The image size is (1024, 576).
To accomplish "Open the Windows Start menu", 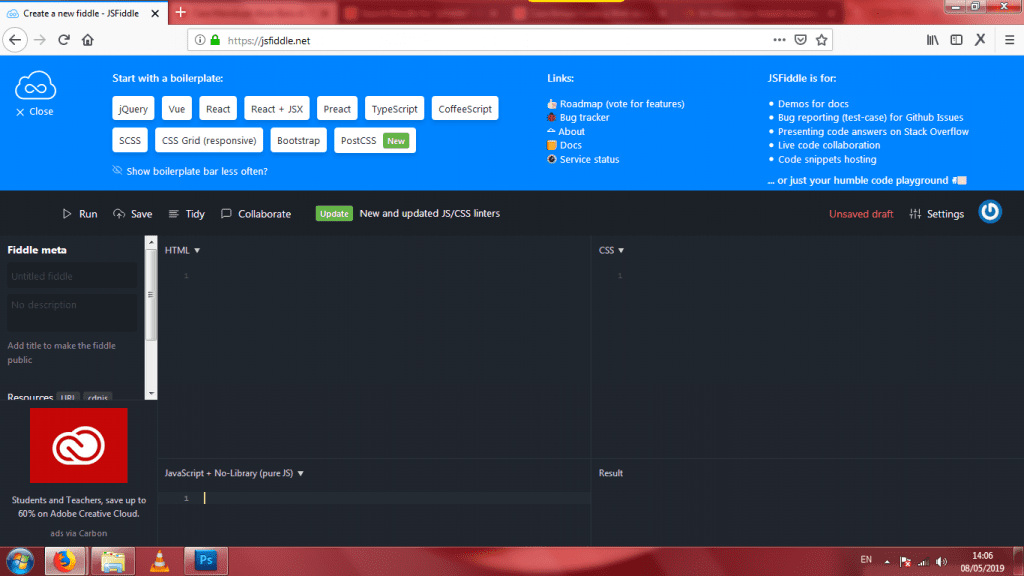I will (20, 561).
